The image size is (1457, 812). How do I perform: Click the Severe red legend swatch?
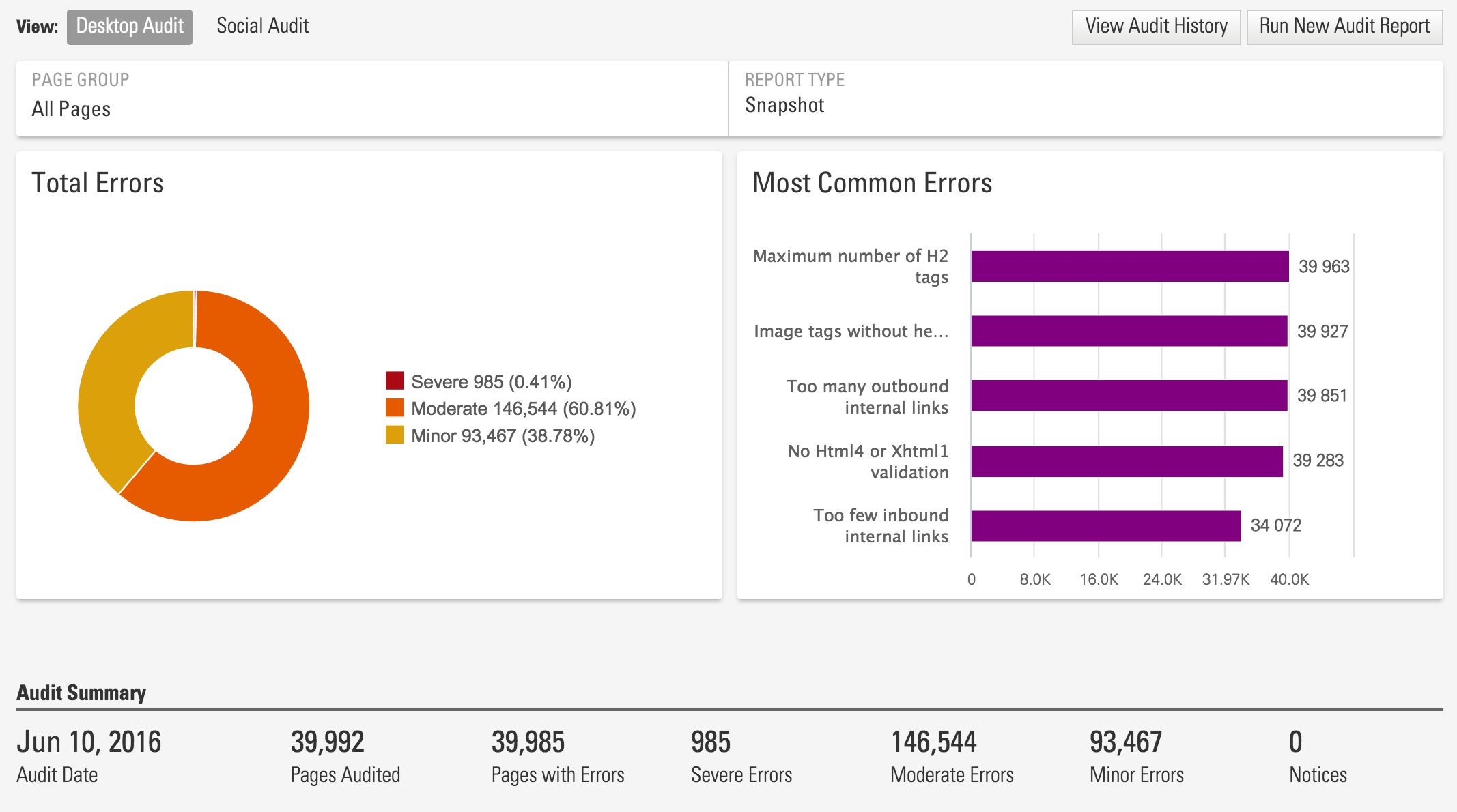[x=395, y=381]
